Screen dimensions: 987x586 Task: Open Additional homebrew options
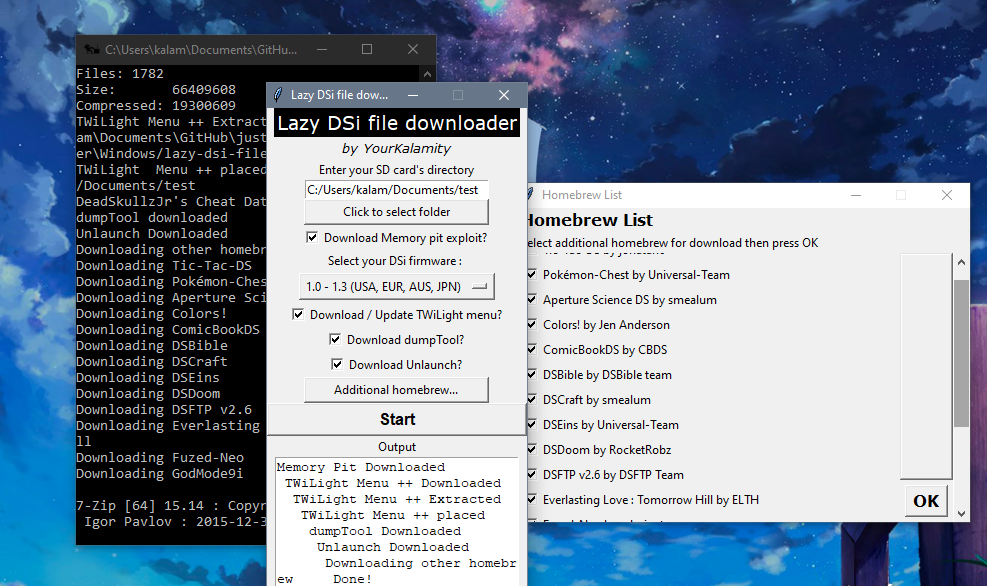(396, 390)
